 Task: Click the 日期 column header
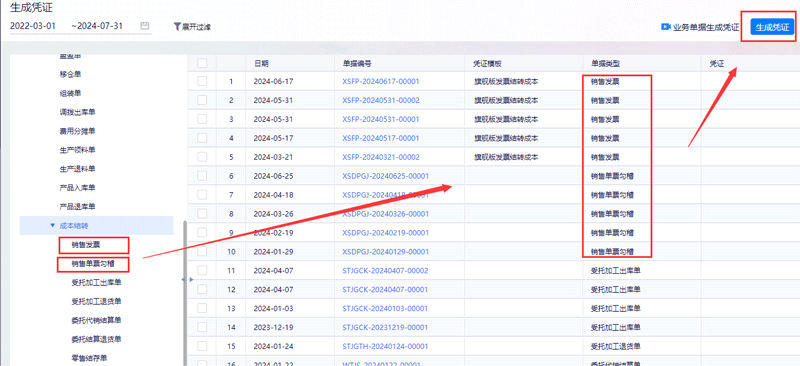coord(261,63)
